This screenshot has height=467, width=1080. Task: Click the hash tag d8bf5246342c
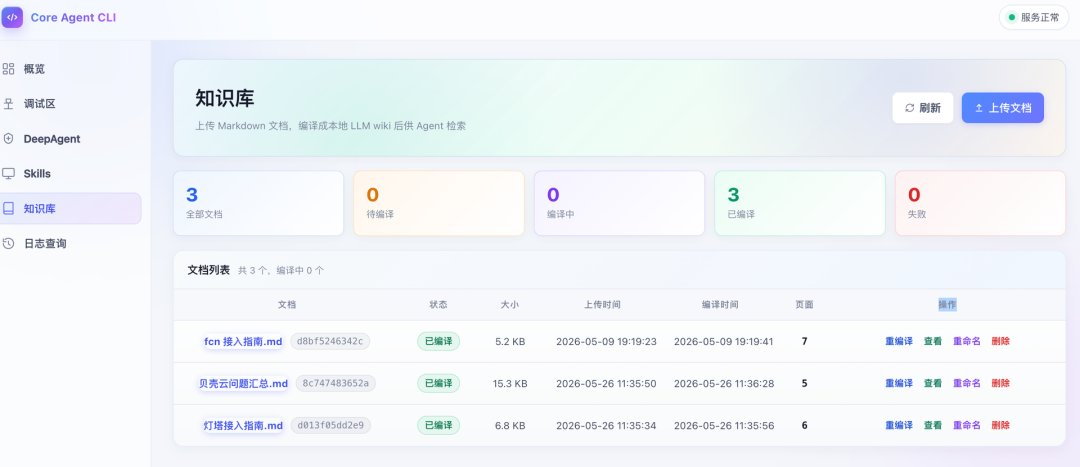(x=330, y=341)
